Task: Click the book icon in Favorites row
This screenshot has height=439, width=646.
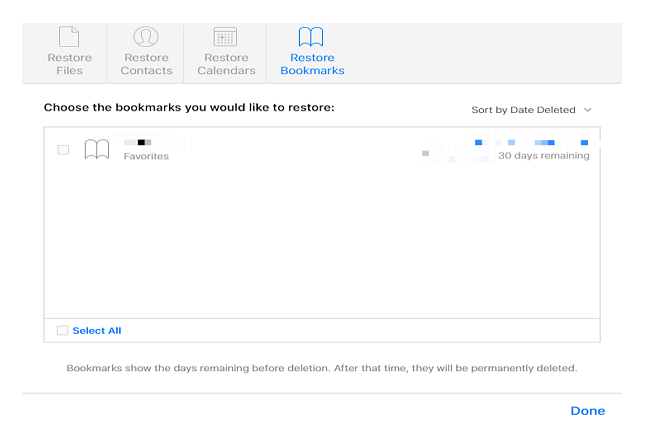Action: click(x=97, y=150)
